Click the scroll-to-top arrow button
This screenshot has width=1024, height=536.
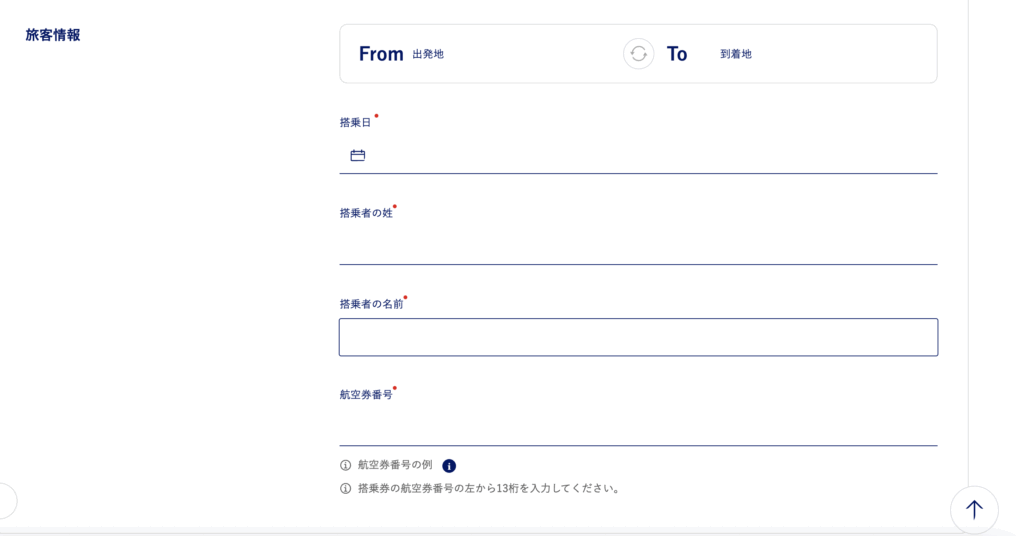click(x=974, y=510)
